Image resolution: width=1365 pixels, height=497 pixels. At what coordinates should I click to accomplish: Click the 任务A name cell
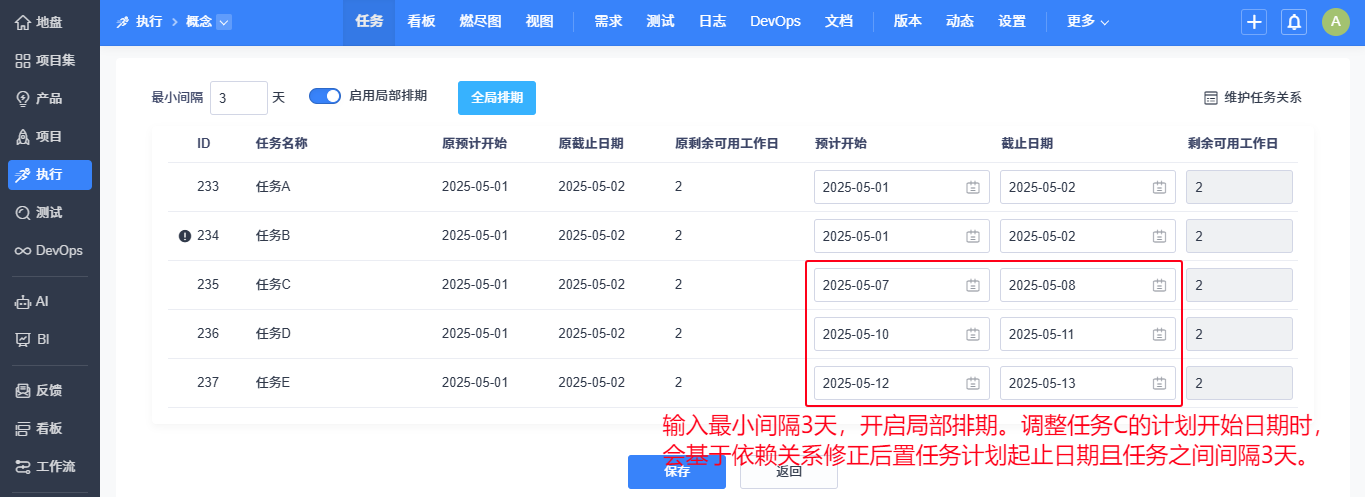point(273,187)
